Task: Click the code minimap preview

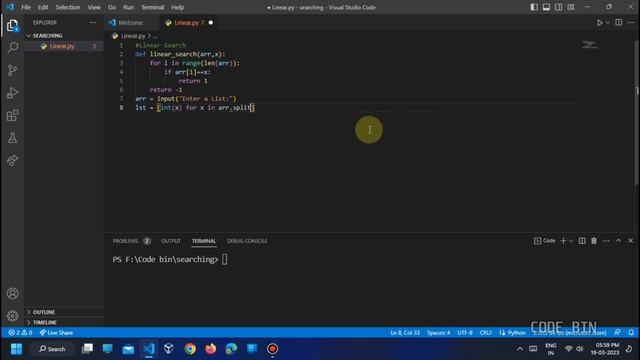Action: coord(590,44)
